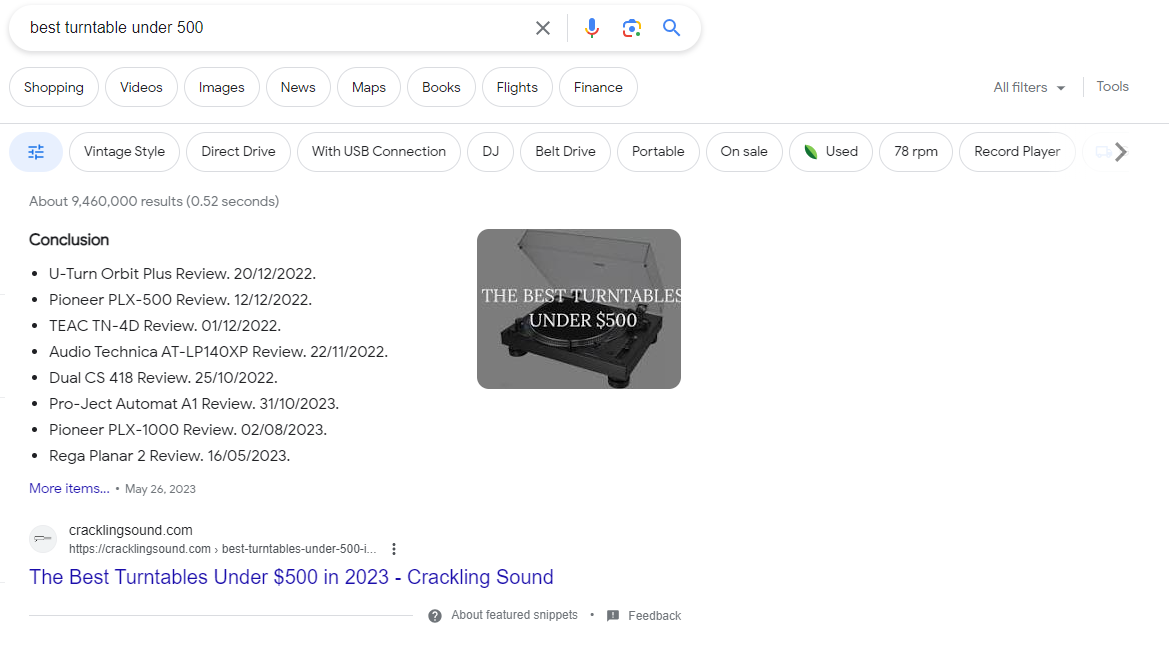Click the Feedback text link
Image resolution: width=1169 pixels, height=661 pixels.
coord(655,616)
